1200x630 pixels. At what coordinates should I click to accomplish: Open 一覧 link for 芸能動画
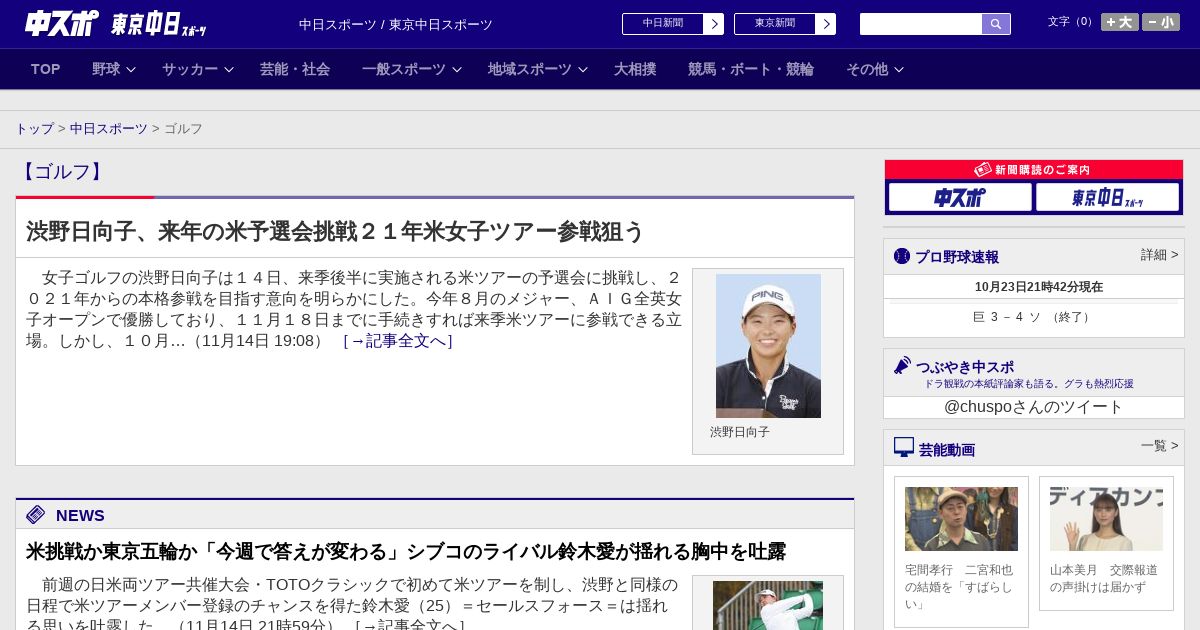pos(1159,446)
